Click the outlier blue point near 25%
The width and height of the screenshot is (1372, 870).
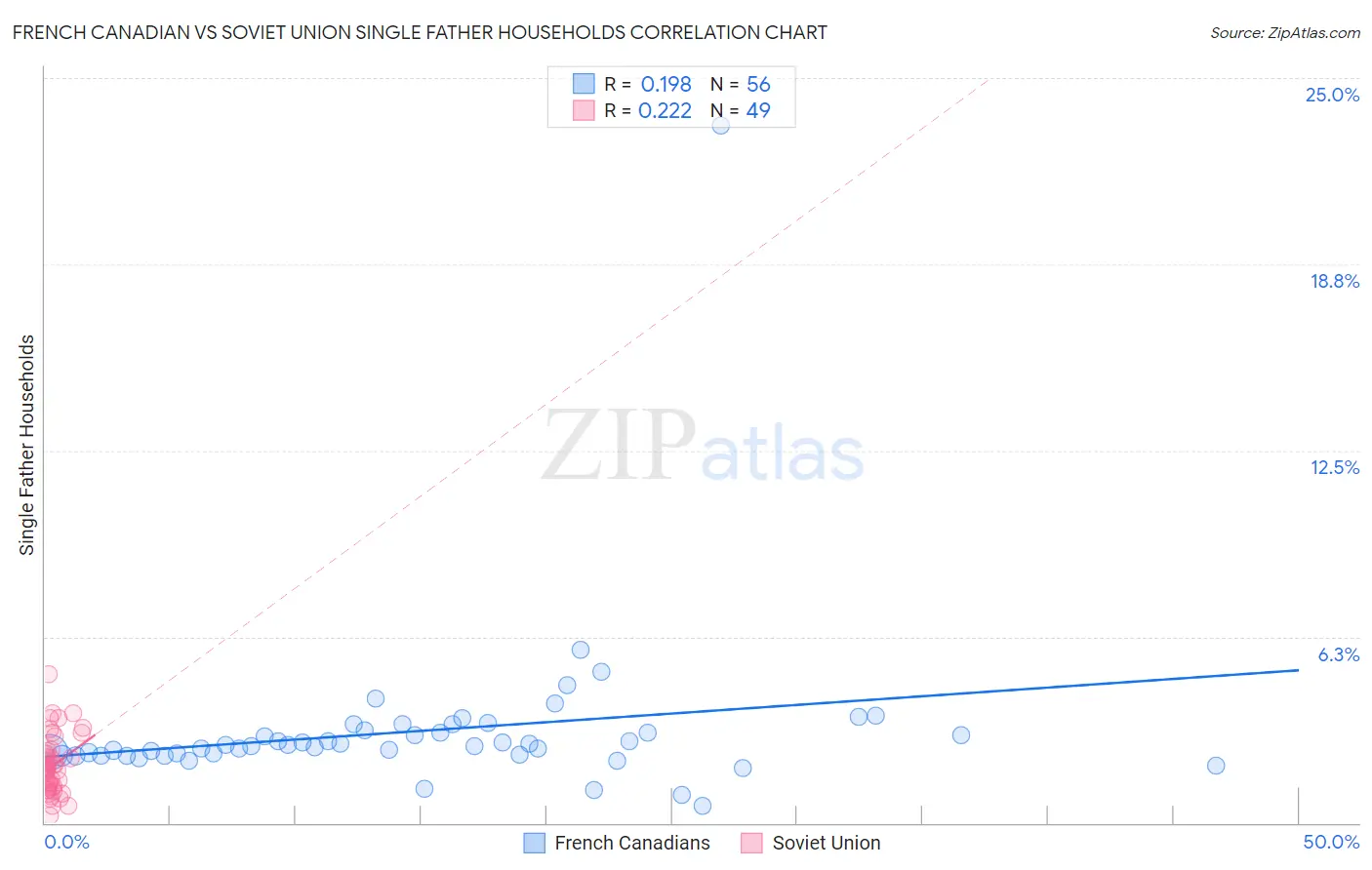[x=720, y=125]
